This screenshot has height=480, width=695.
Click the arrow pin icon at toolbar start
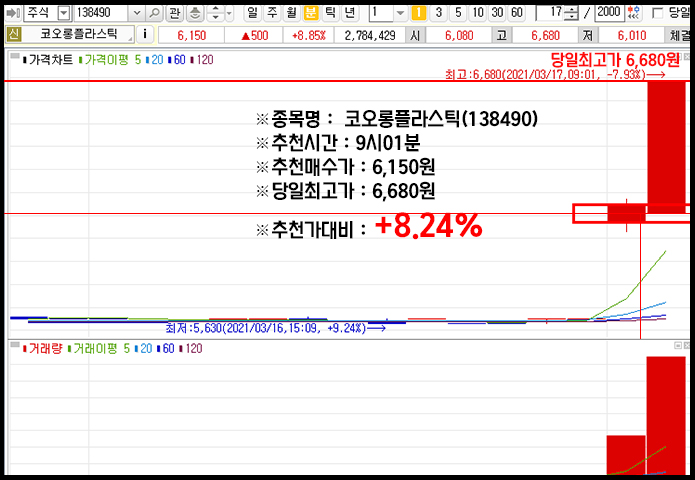[x=13, y=13]
